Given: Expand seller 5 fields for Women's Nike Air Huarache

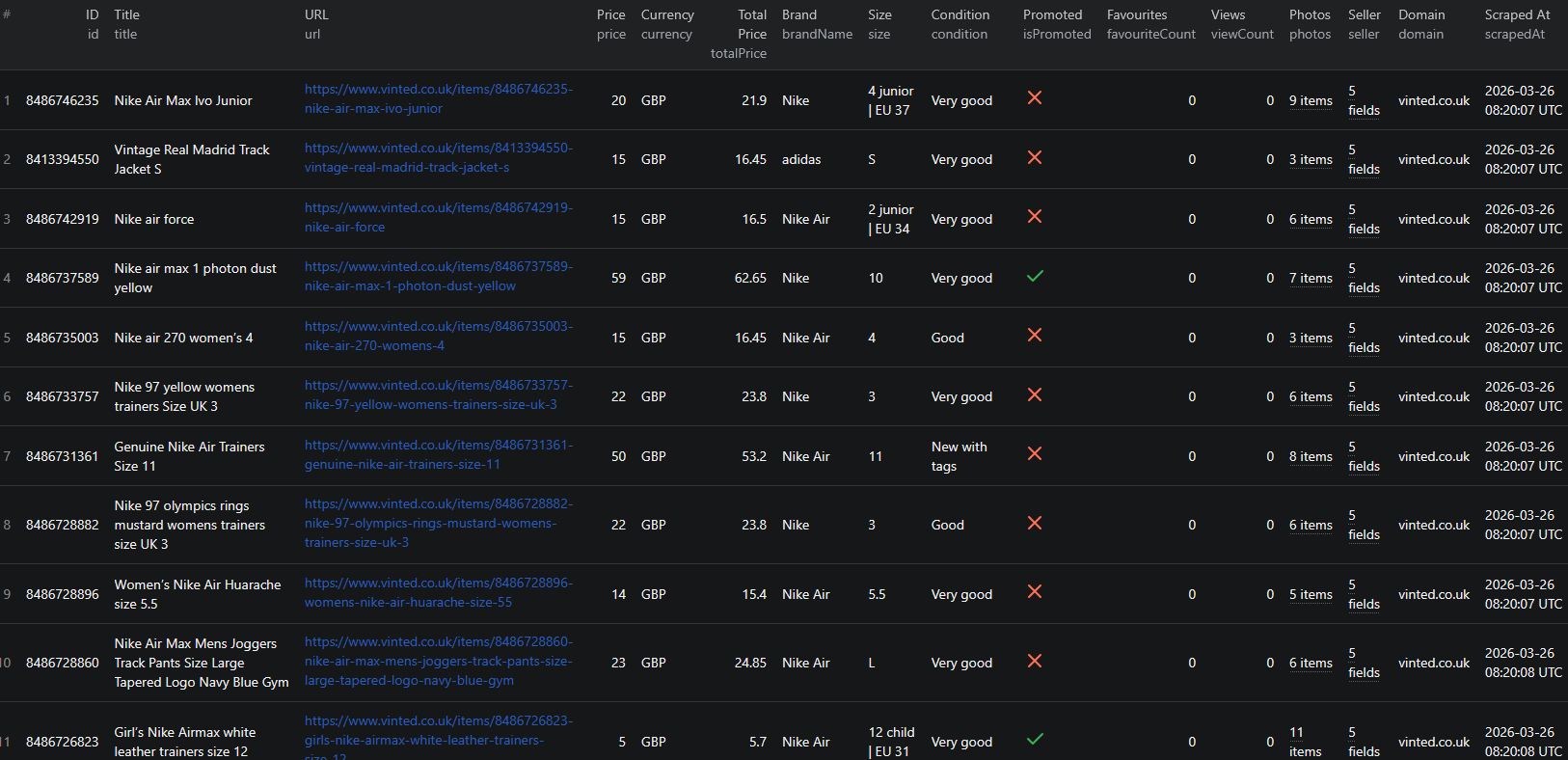Looking at the screenshot, I should (1363, 595).
